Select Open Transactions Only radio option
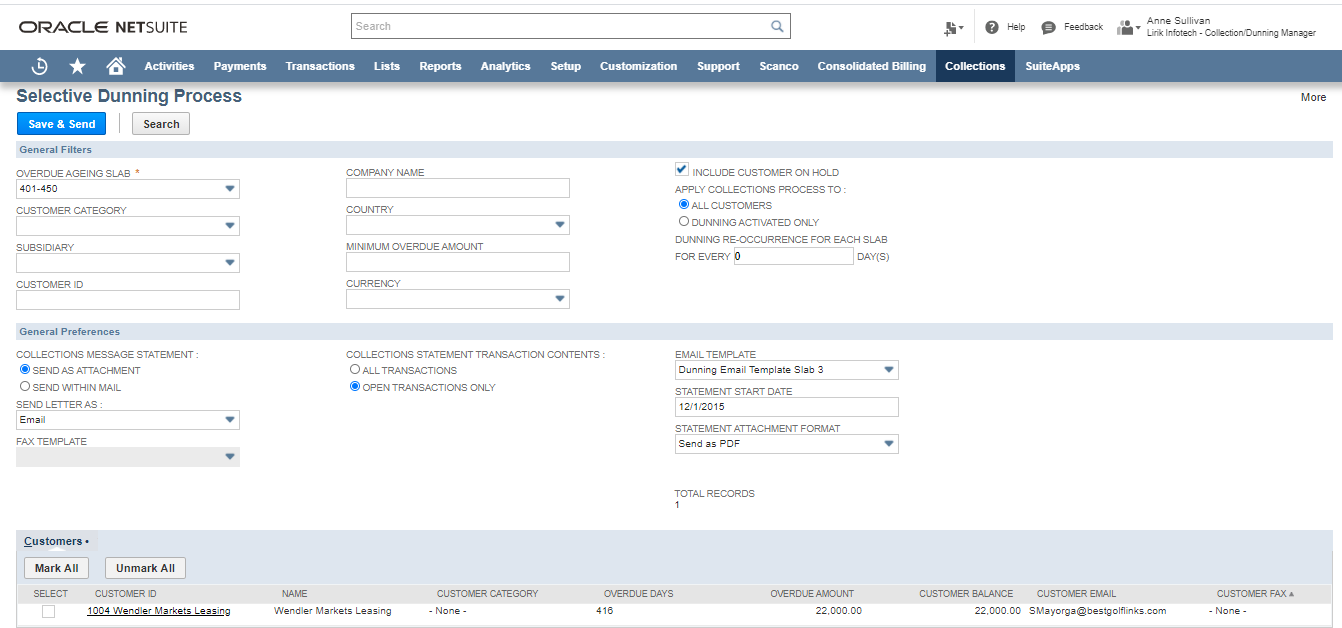Screen dimensions: 1342x628 [x=355, y=387]
